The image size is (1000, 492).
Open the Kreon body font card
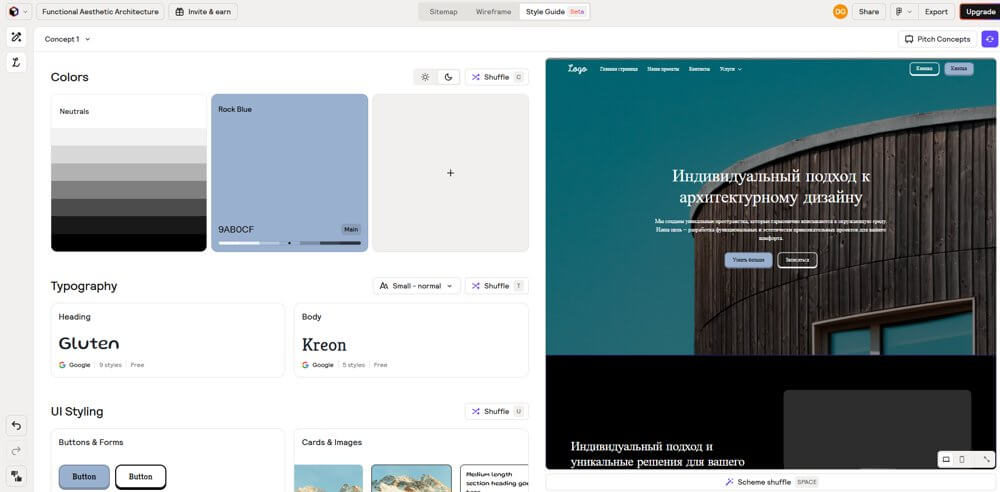(x=411, y=340)
